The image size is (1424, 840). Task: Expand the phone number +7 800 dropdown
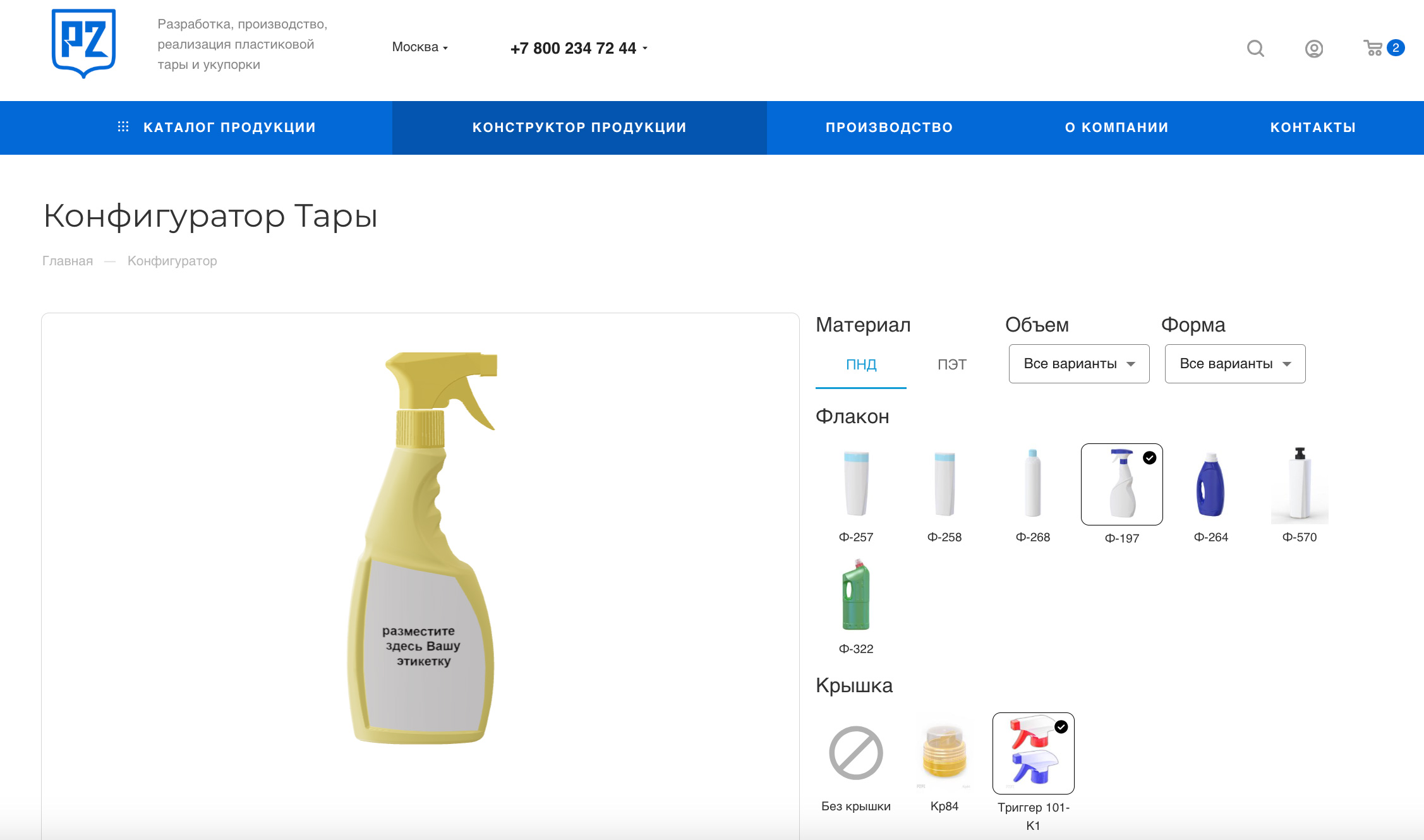[x=579, y=48]
